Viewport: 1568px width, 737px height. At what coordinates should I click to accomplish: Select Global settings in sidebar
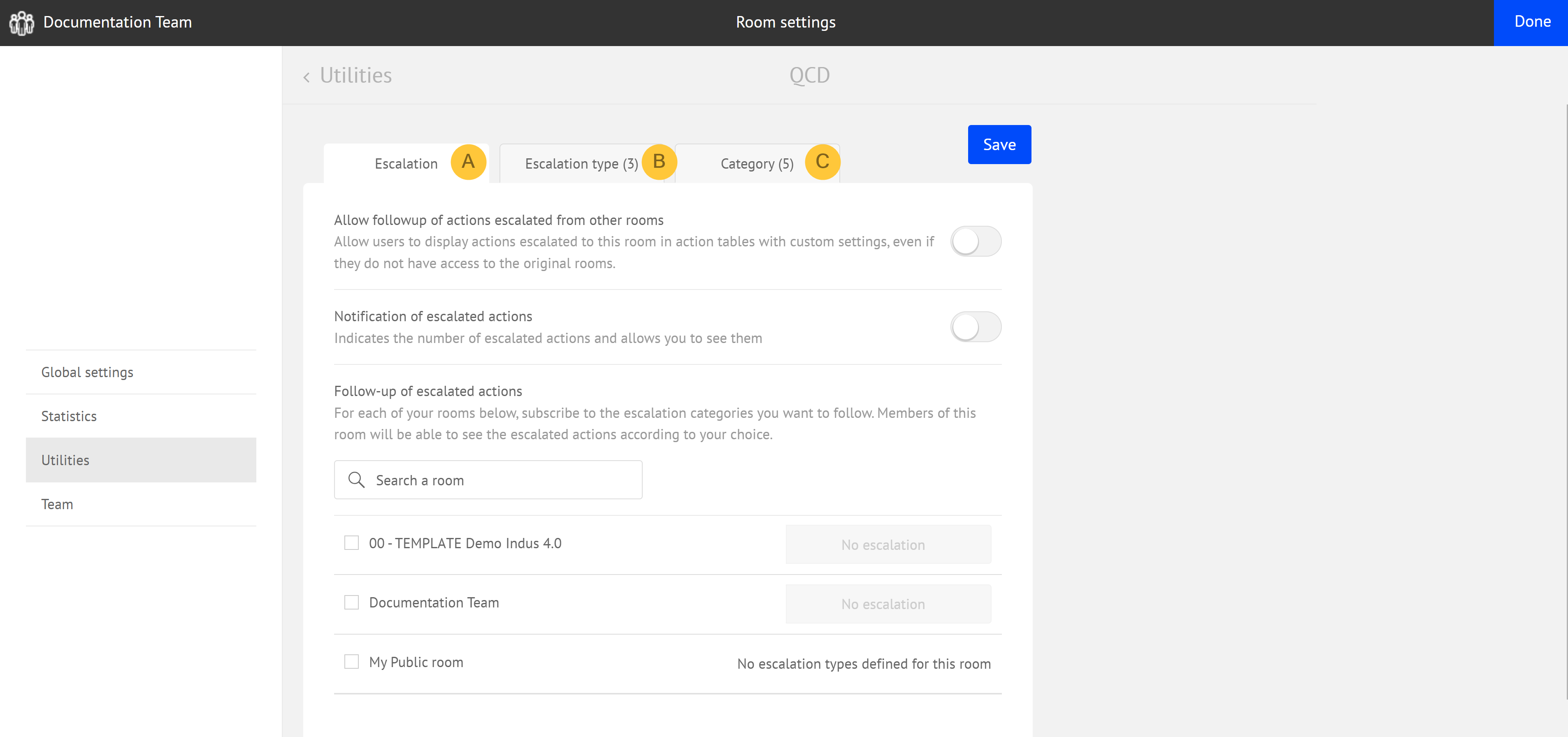pos(141,373)
